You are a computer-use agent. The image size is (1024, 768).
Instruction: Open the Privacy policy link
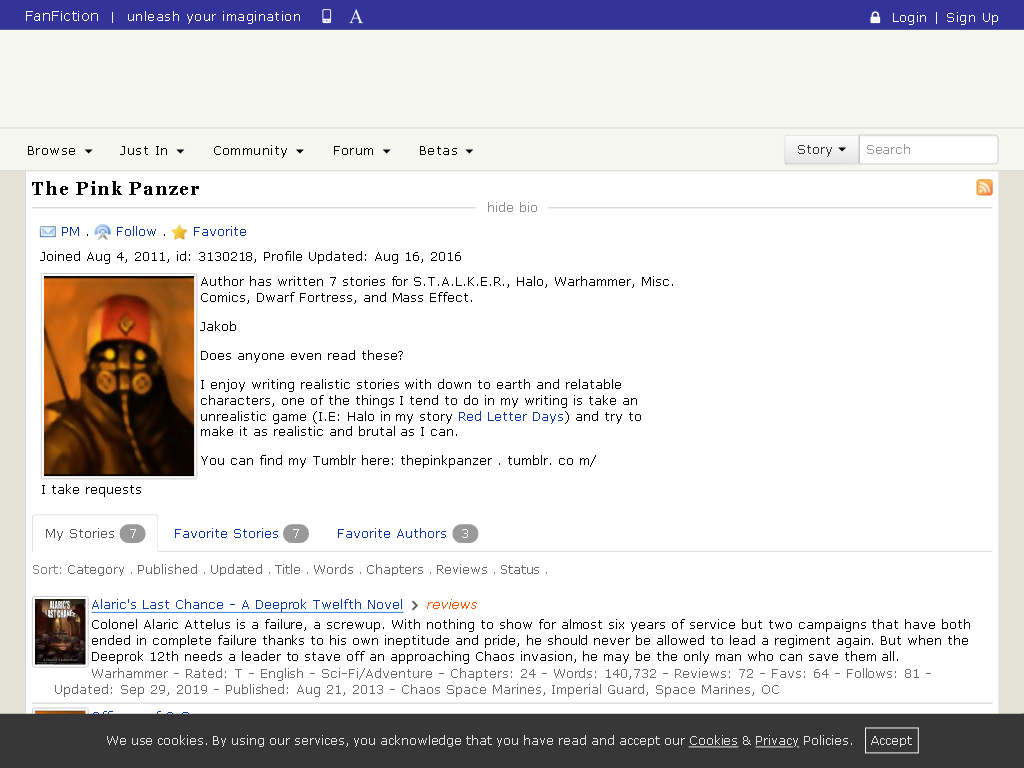(776, 741)
